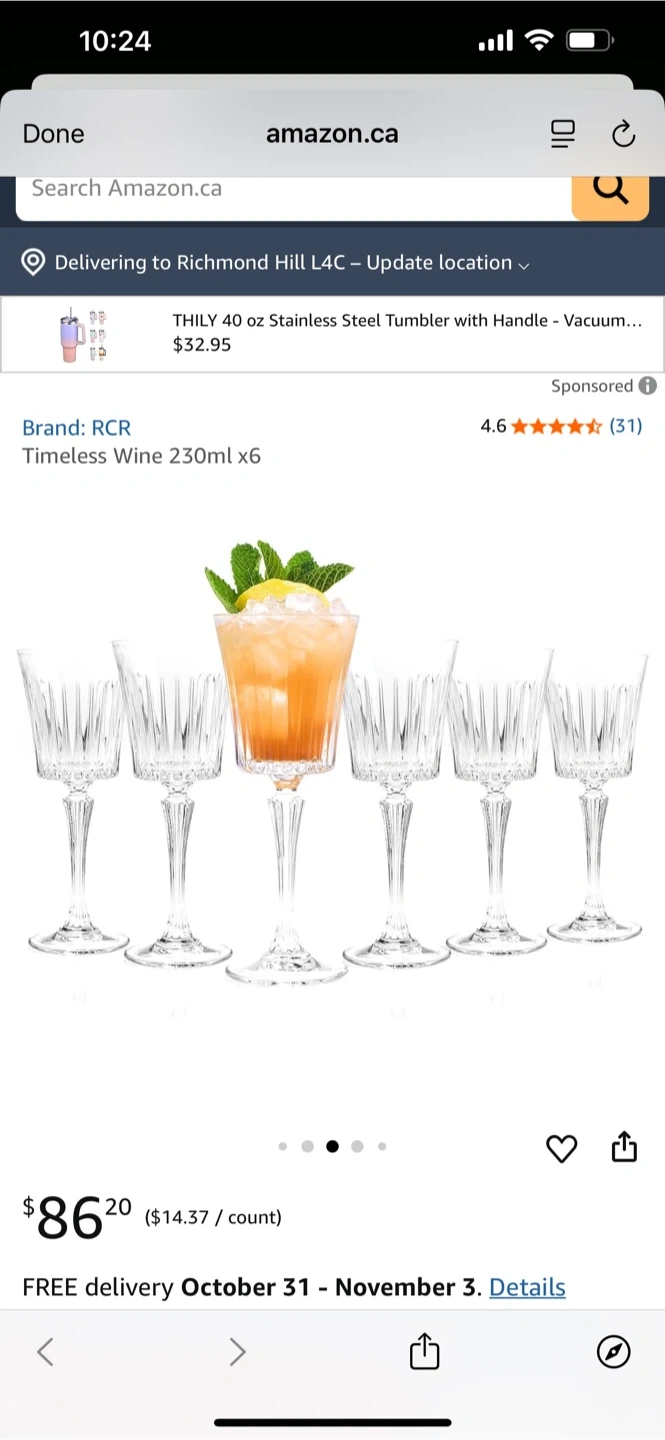Select the last image carousel dot
Viewport: 665px width, 1440px height.
pos(382,1147)
